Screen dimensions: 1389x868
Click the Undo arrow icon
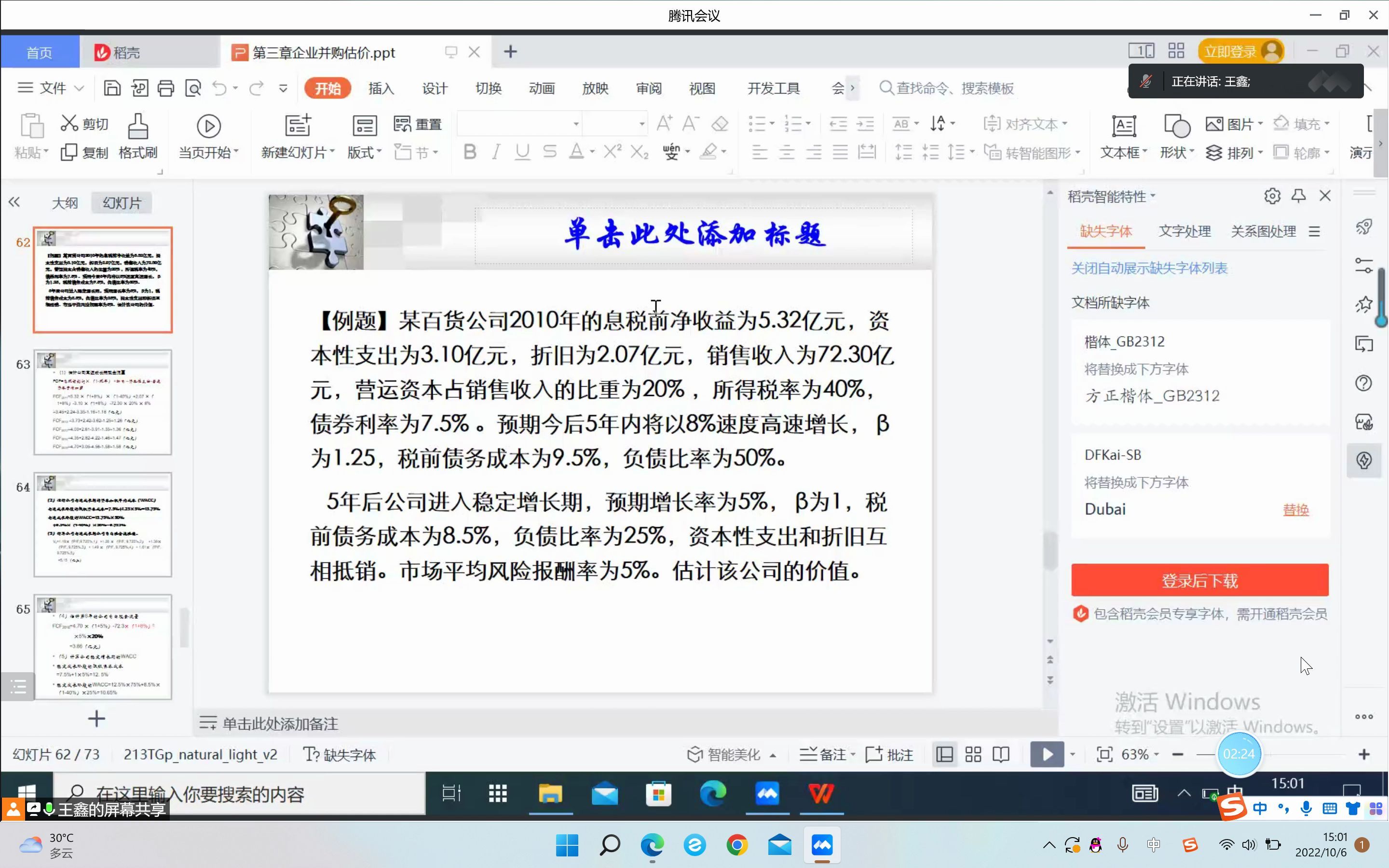pos(220,88)
